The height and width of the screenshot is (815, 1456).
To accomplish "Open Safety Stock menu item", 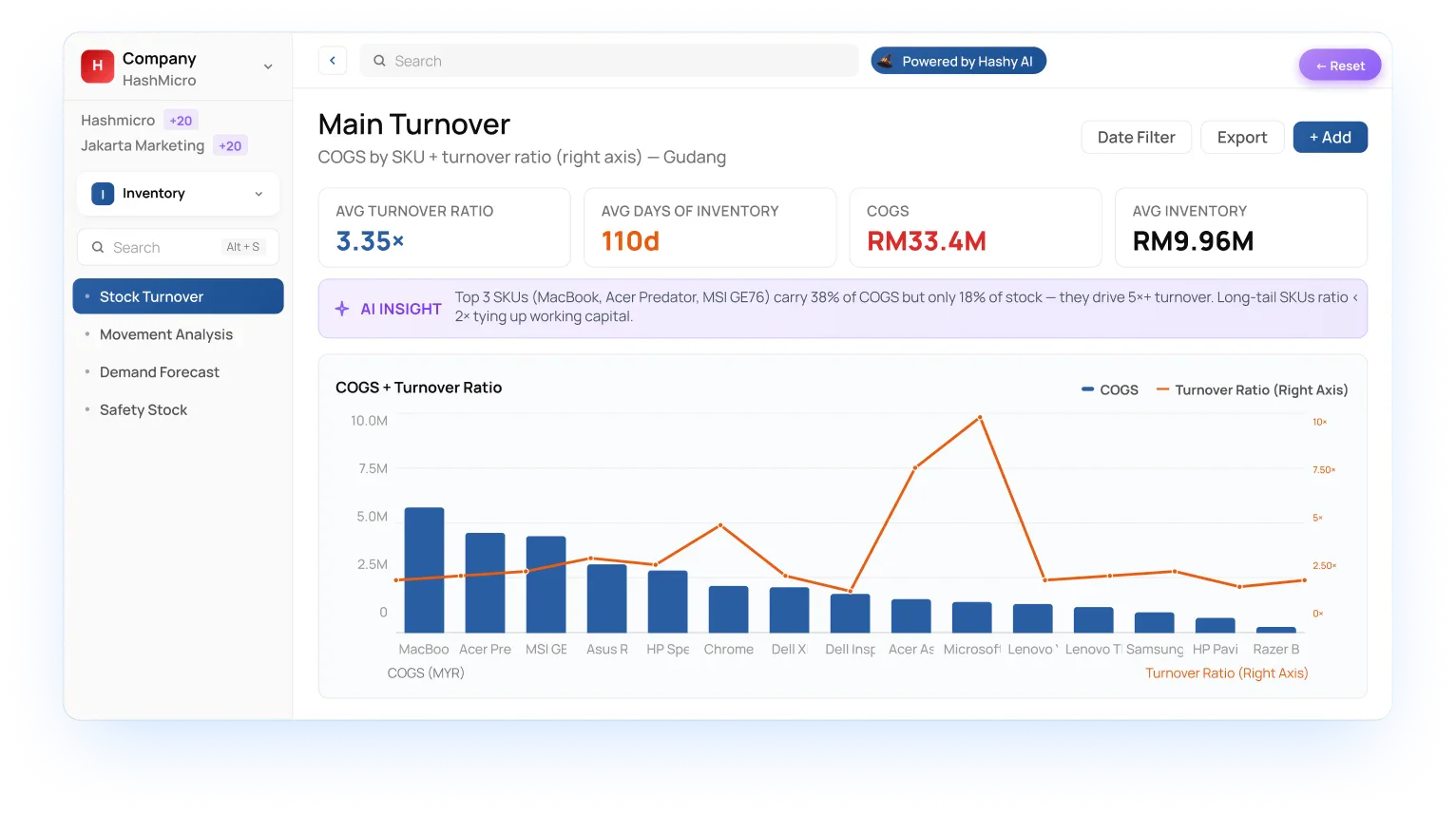I will [144, 410].
